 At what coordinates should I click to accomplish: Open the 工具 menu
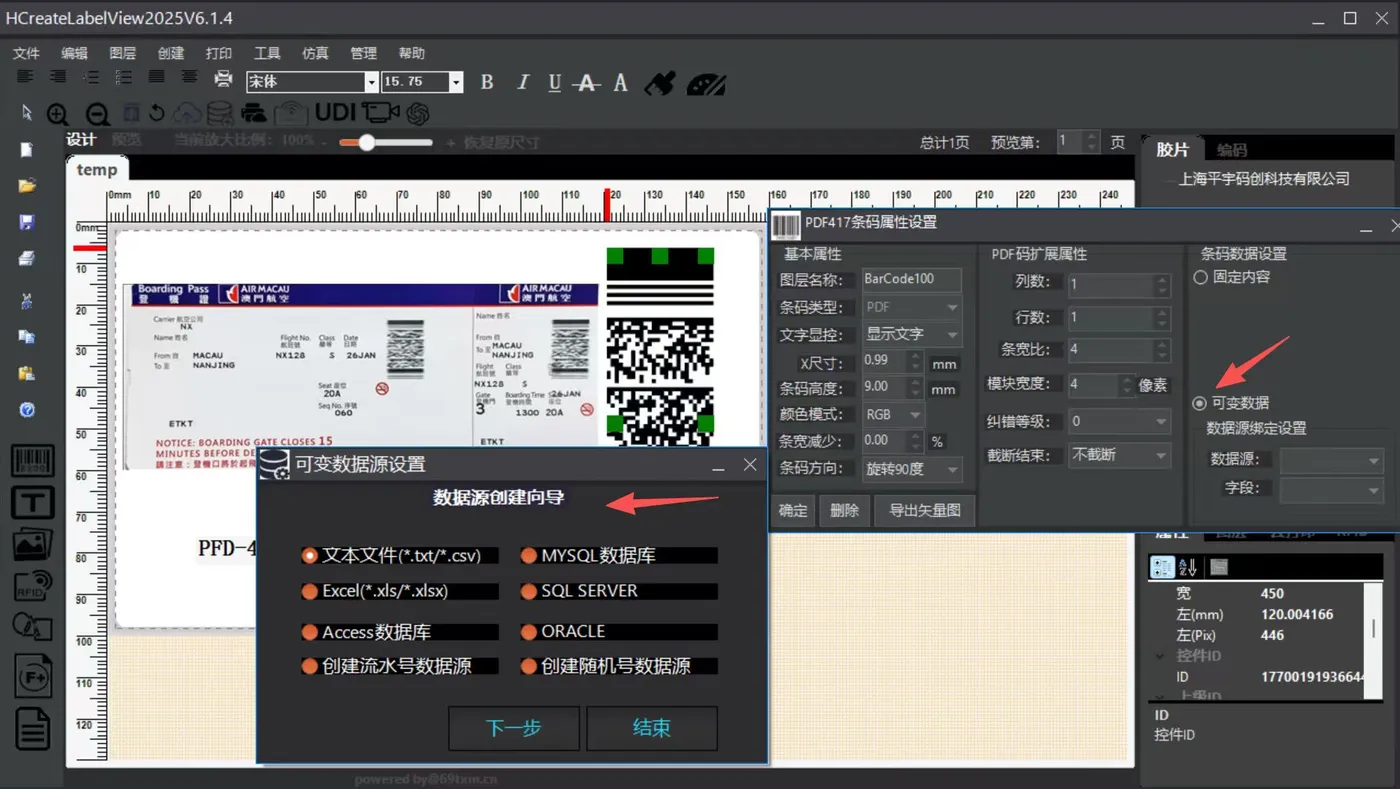coord(267,53)
